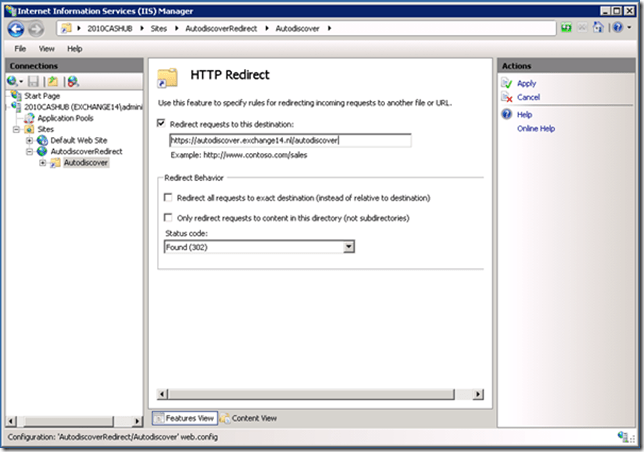Collapse the AutodiscoverRedirect tree node
644x452 pixels.
coord(29,151)
